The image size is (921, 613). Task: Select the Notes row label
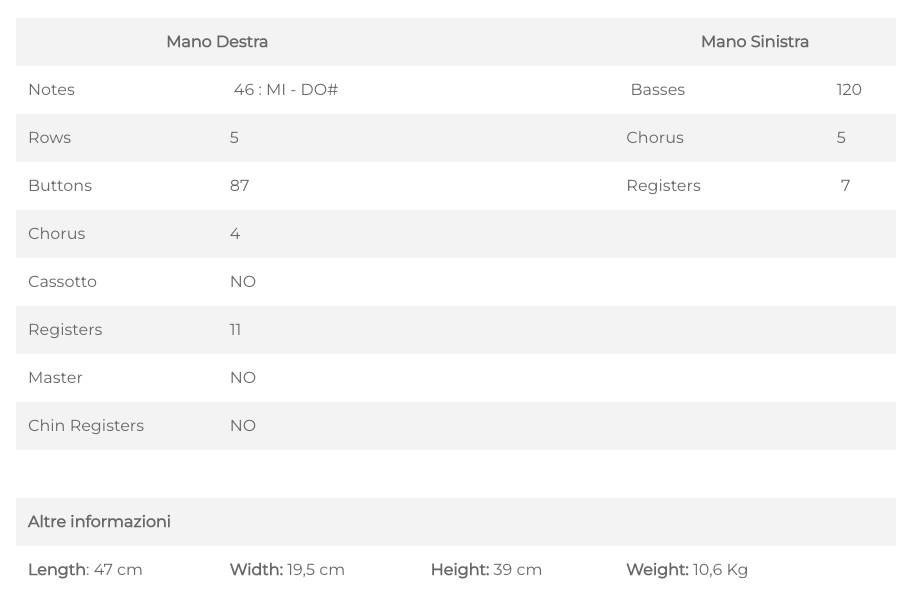(52, 90)
